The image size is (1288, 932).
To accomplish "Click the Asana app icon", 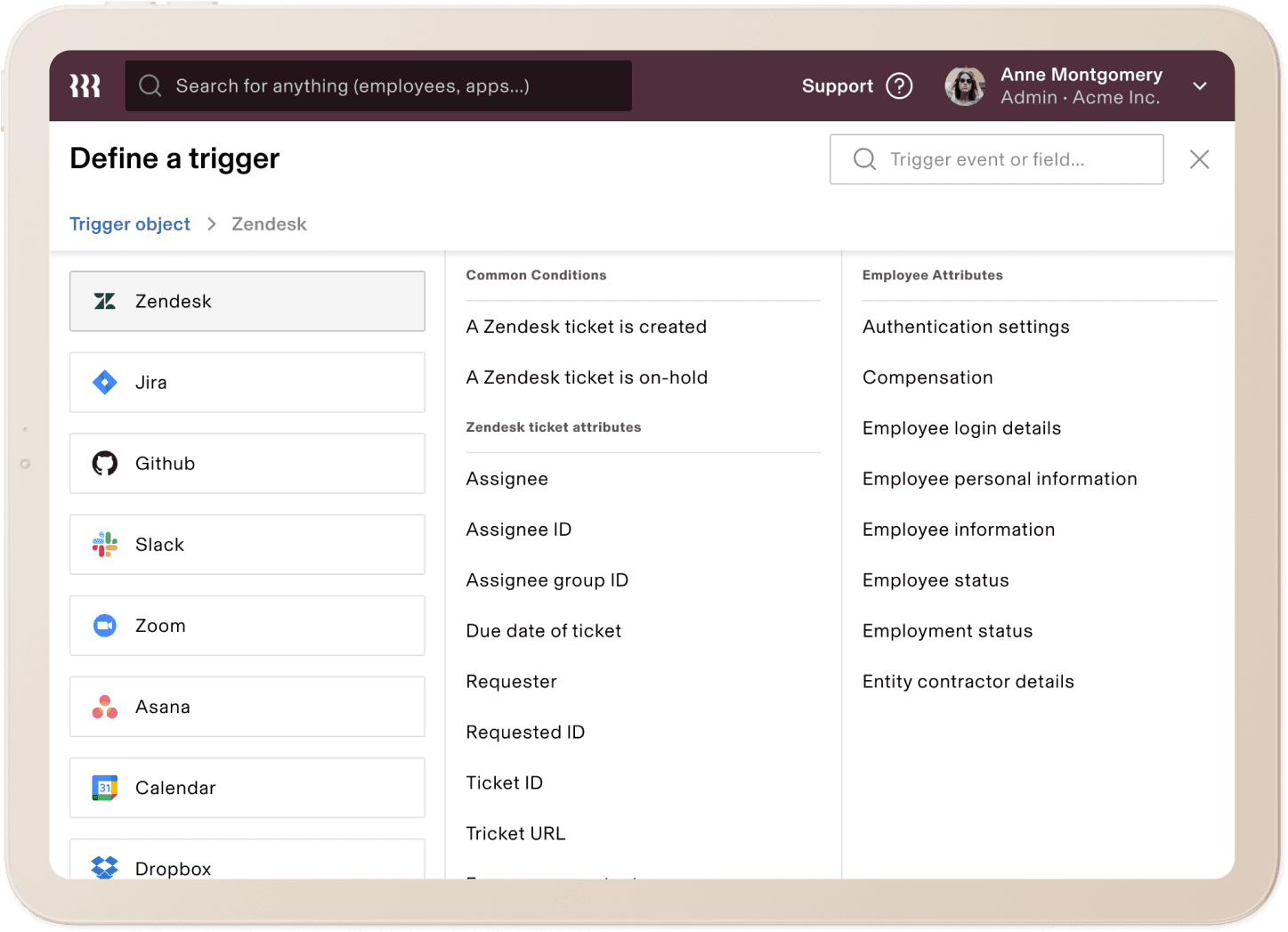I will point(104,706).
